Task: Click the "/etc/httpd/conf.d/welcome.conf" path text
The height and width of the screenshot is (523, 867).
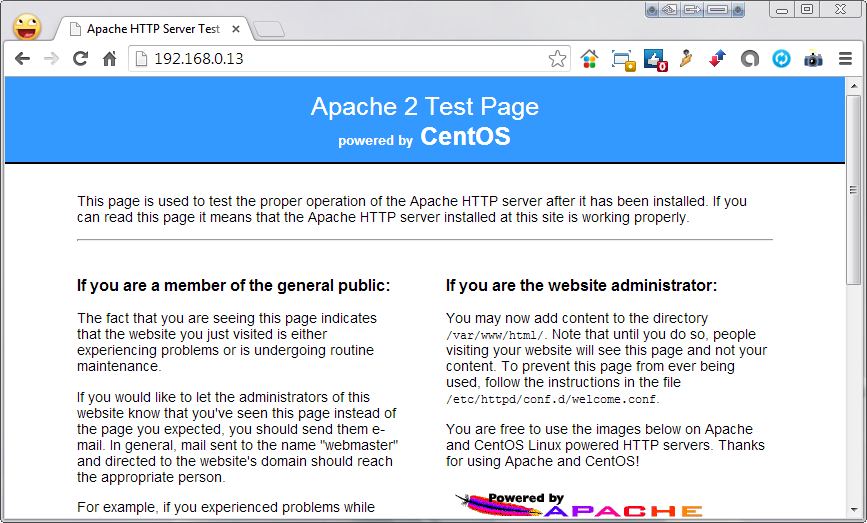Action: (x=552, y=399)
